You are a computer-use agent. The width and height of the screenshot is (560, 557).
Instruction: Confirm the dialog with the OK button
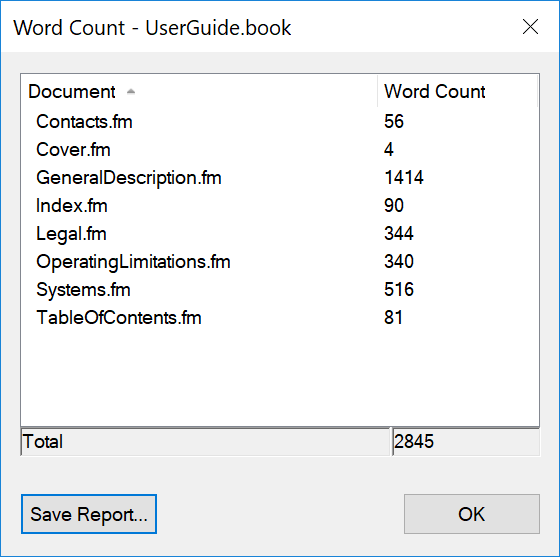coord(472,514)
